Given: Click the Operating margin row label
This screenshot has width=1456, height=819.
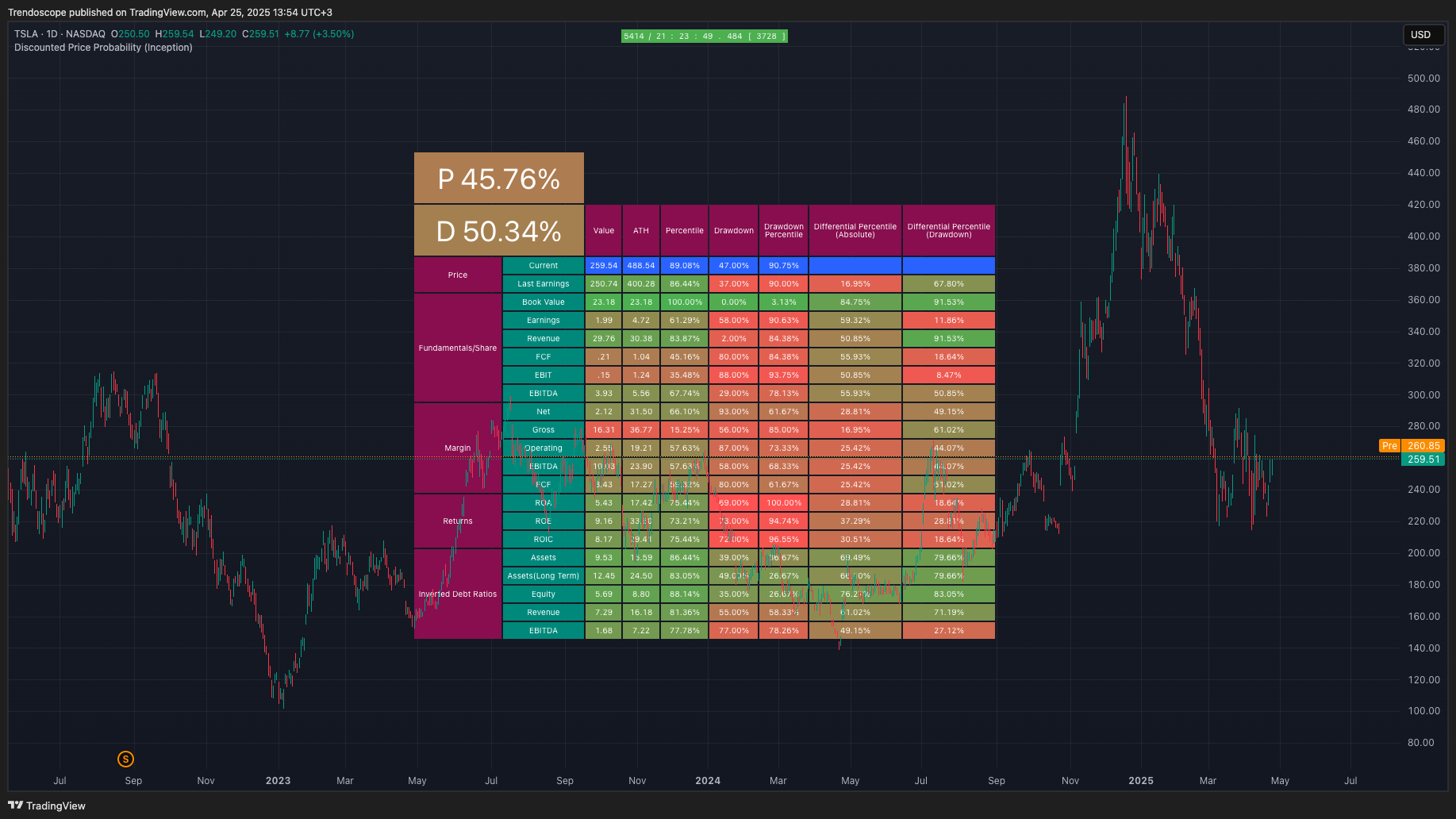Looking at the screenshot, I should coord(544,448).
